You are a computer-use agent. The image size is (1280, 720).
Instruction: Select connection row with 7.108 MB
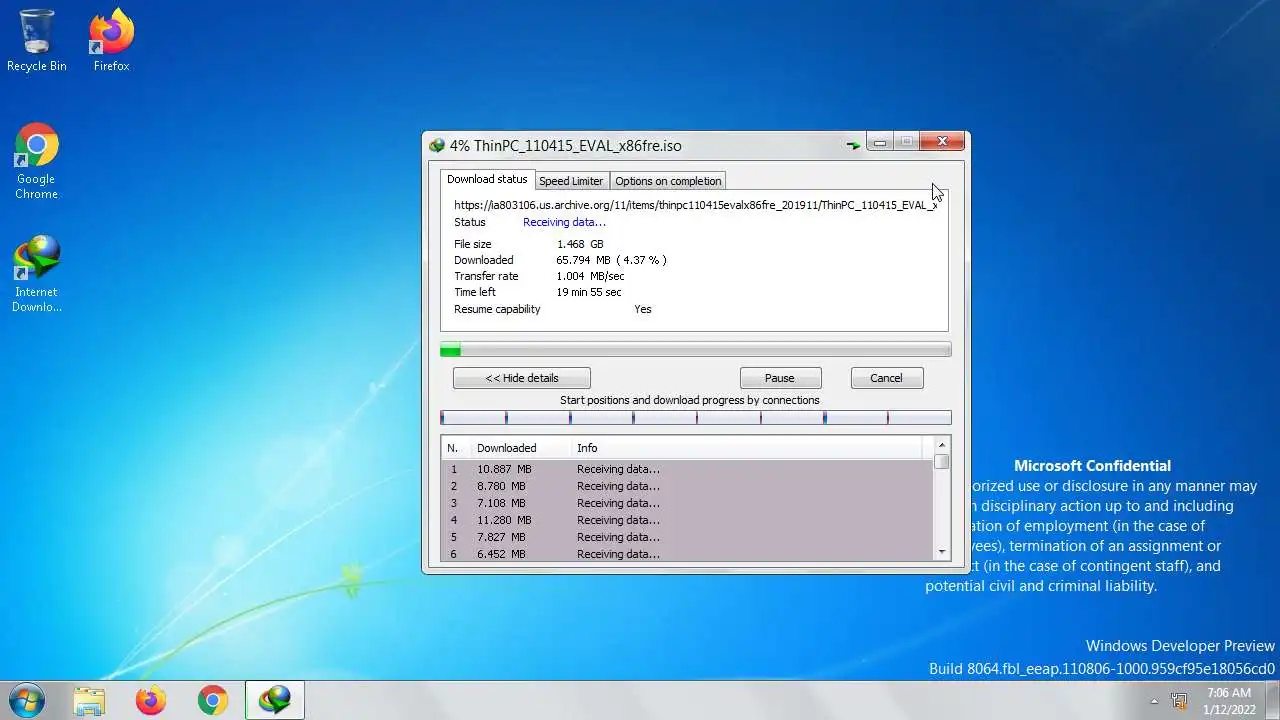[687, 503]
